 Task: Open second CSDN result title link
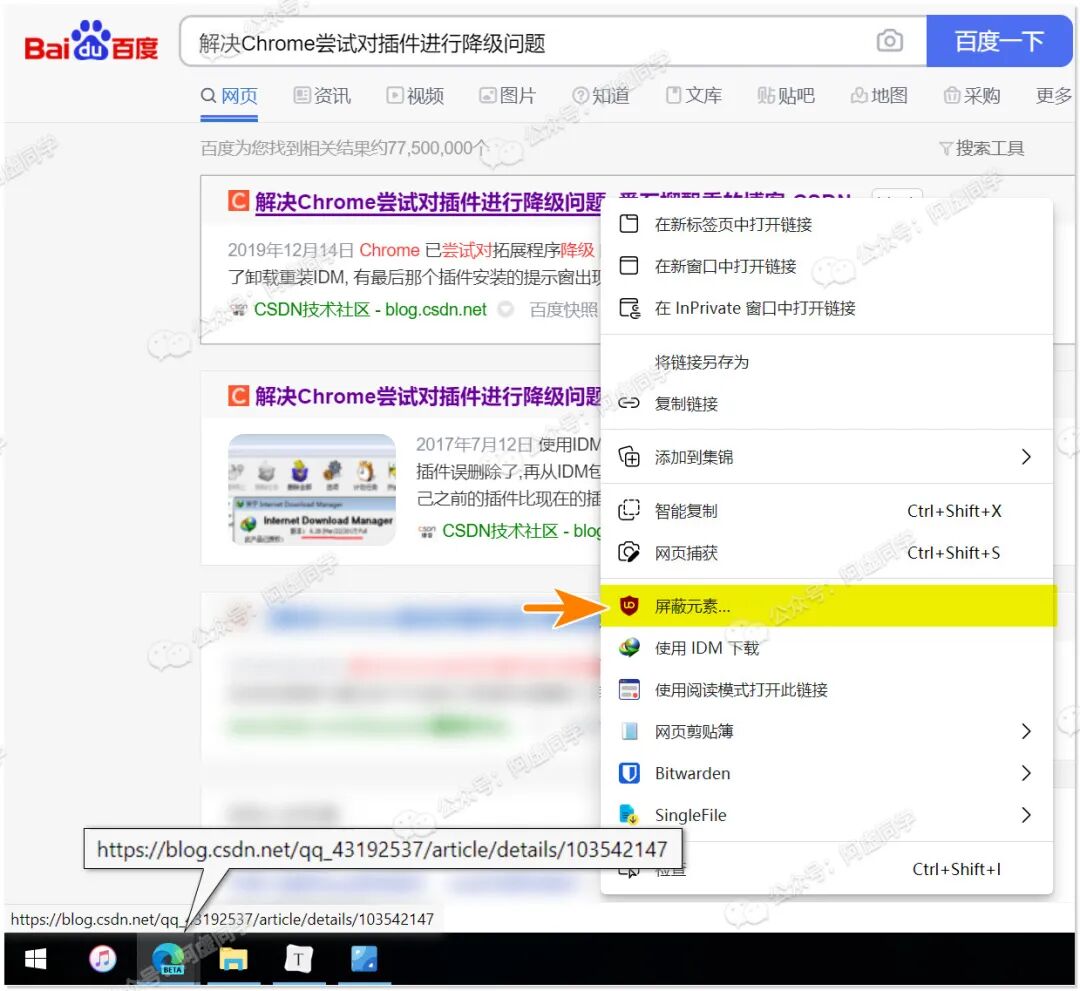428,397
